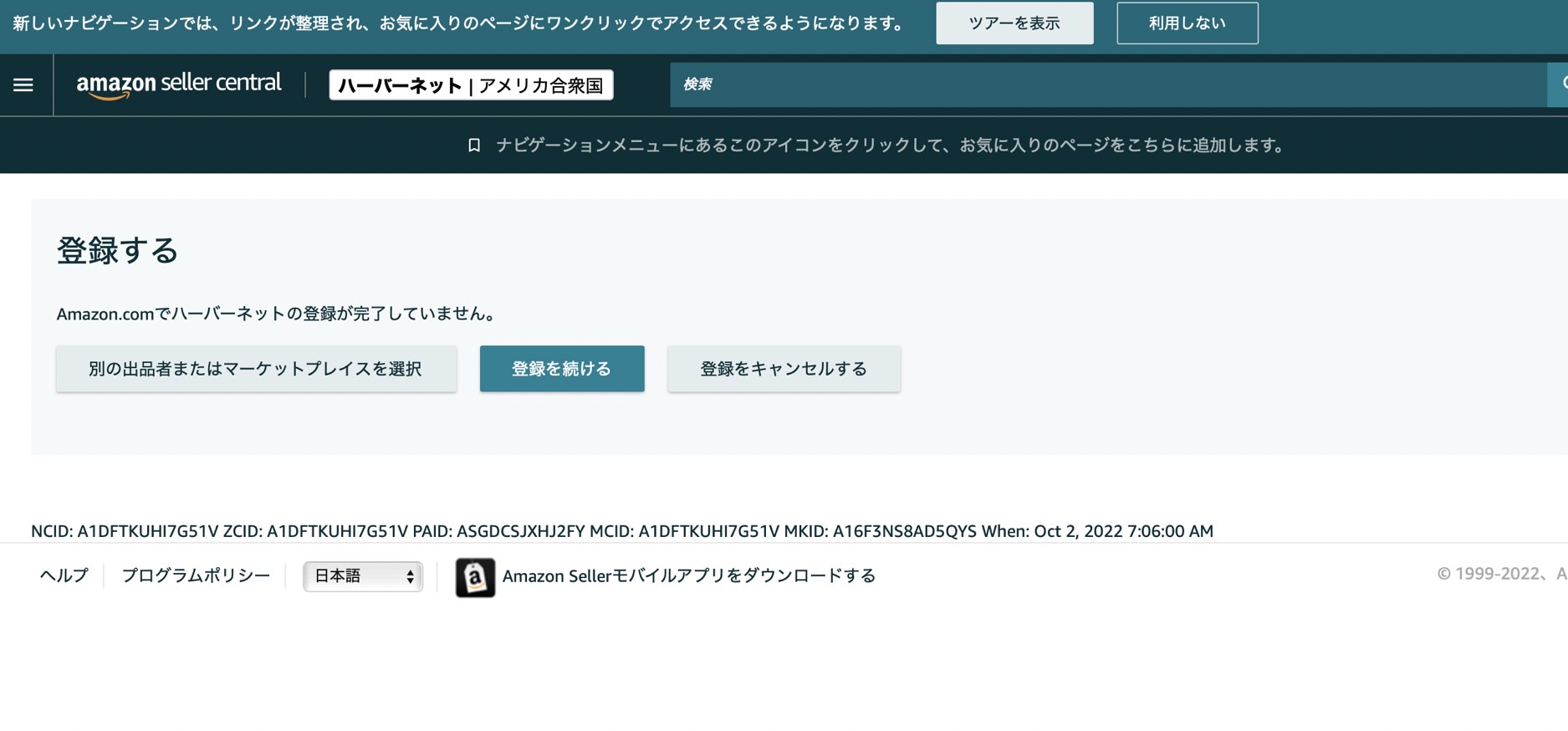
Task: Click the 登録を続ける button
Action: [562, 369]
